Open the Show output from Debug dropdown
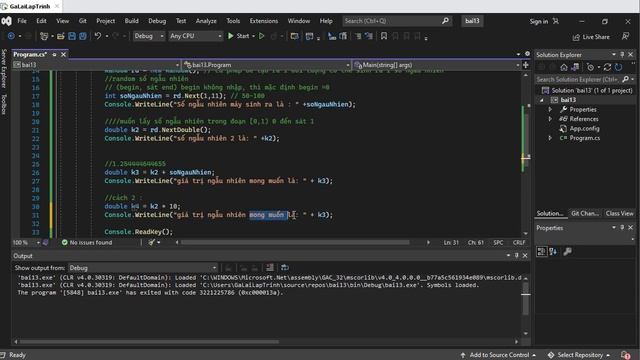The height and width of the screenshot is (360, 640). pos(142,268)
